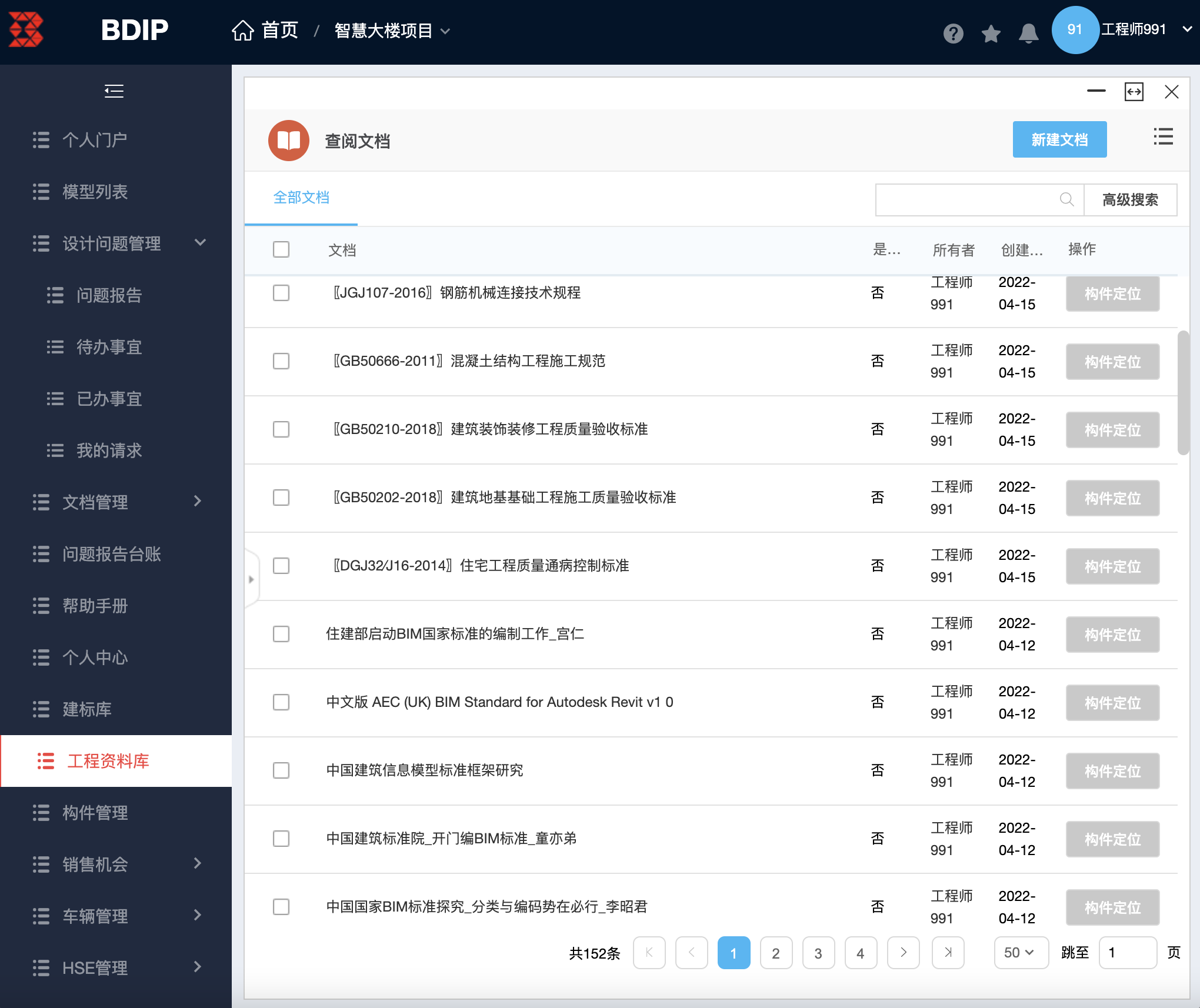Open the 待办事宜 menu item

tap(109, 347)
